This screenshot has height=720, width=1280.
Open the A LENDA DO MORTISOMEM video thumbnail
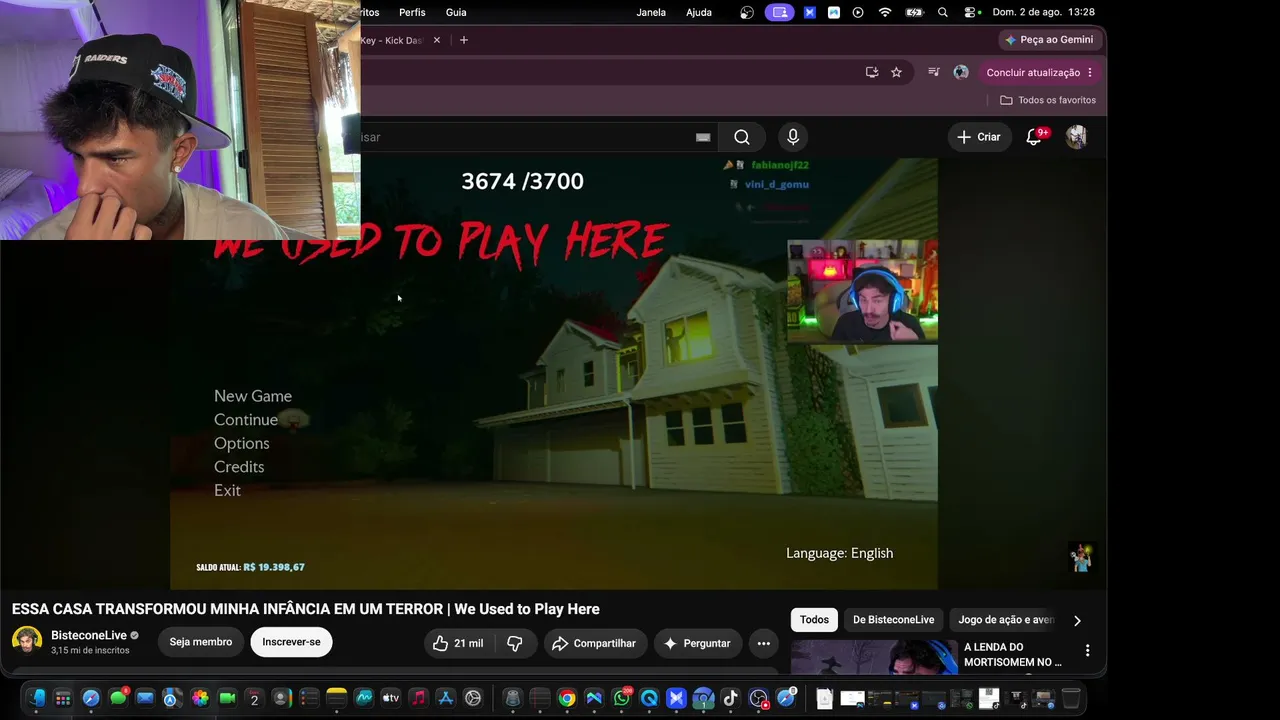pyautogui.click(x=874, y=657)
